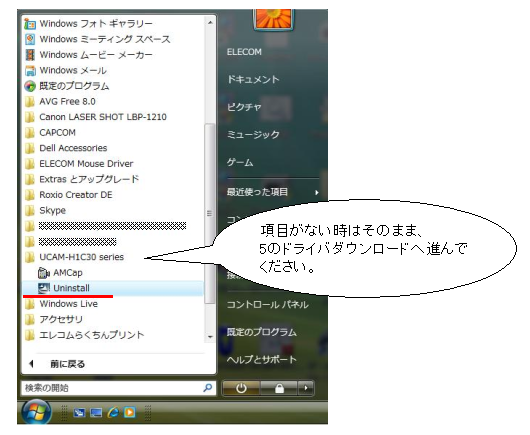Collapse the UCAM-H1C30 series folder
The height and width of the screenshot is (435, 530).
pyautogui.click(x=81, y=257)
